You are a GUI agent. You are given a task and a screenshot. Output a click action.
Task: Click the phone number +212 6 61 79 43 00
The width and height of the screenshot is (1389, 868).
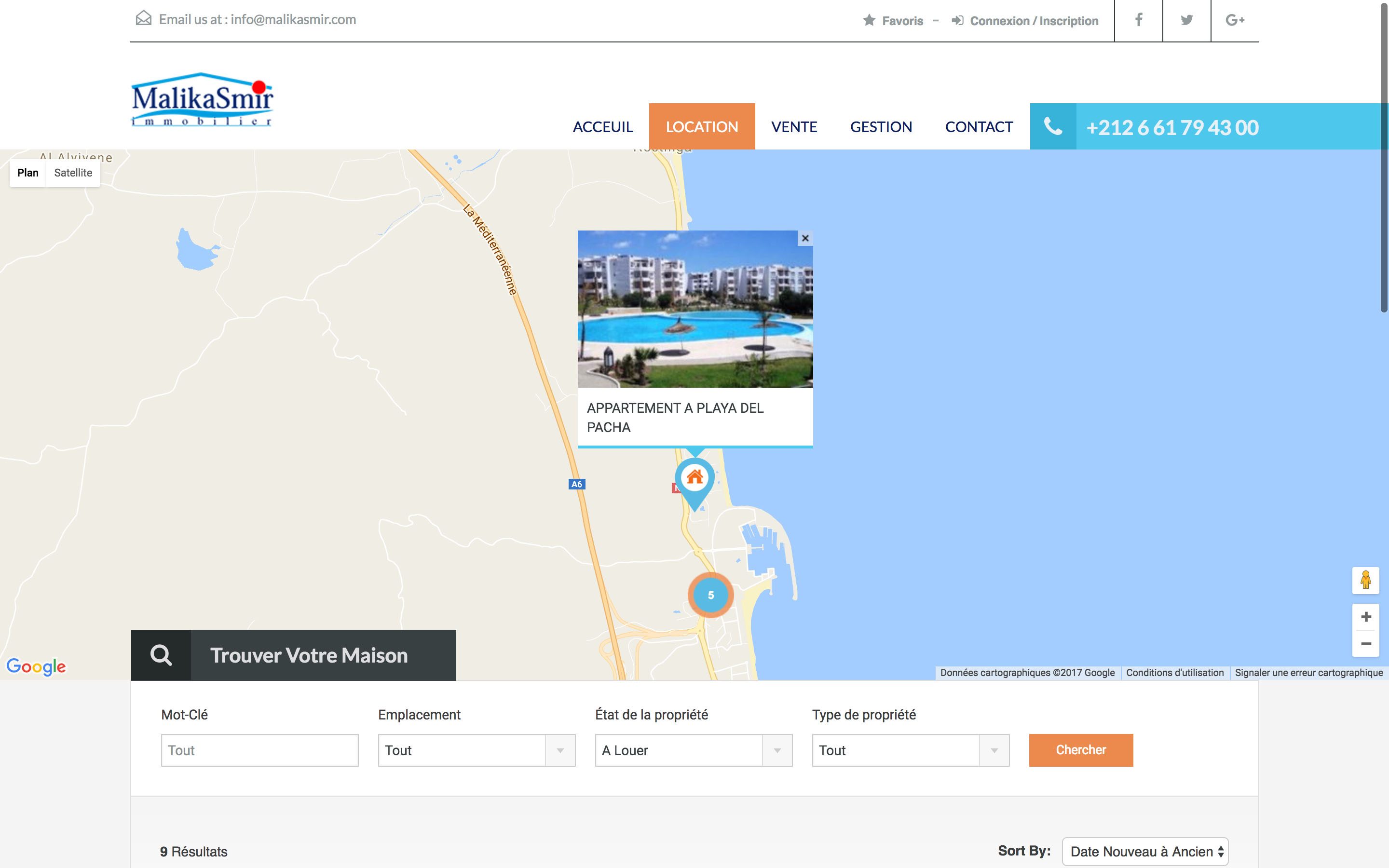(x=1172, y=127)
